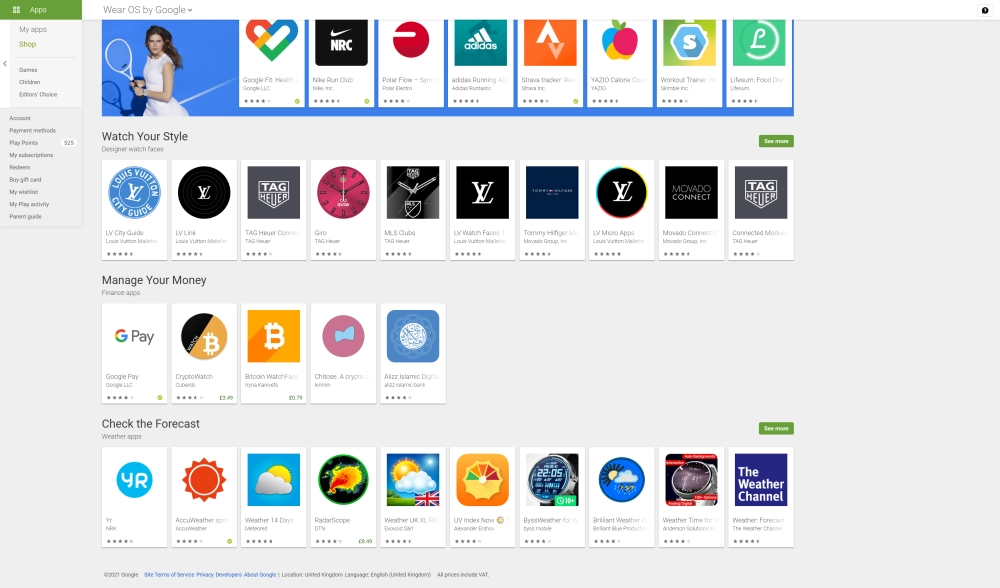Open the CryptoWatch app icon

[204, 336]
